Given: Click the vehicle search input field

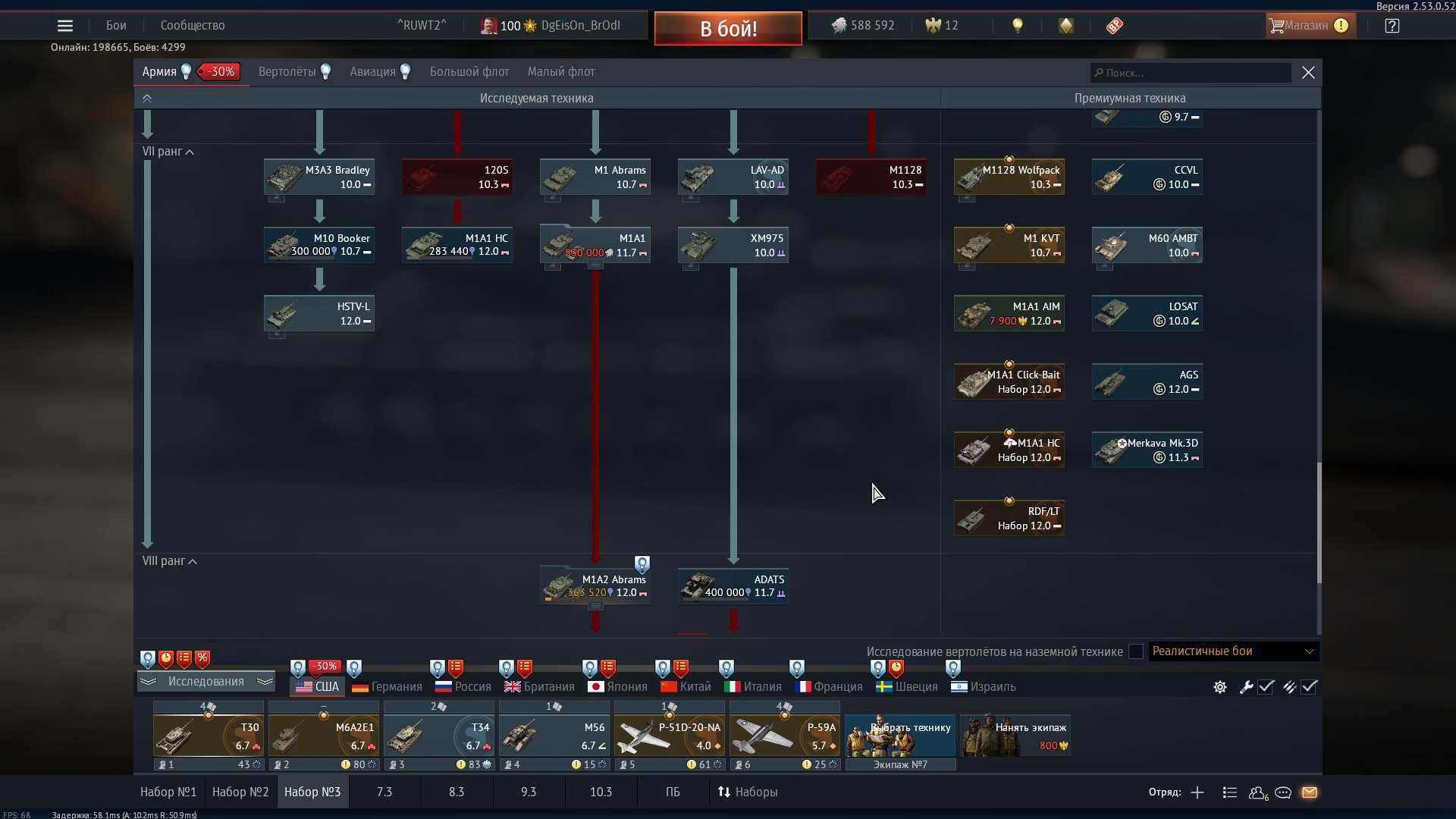Looking at the screenshot, I should [1190, 72].
